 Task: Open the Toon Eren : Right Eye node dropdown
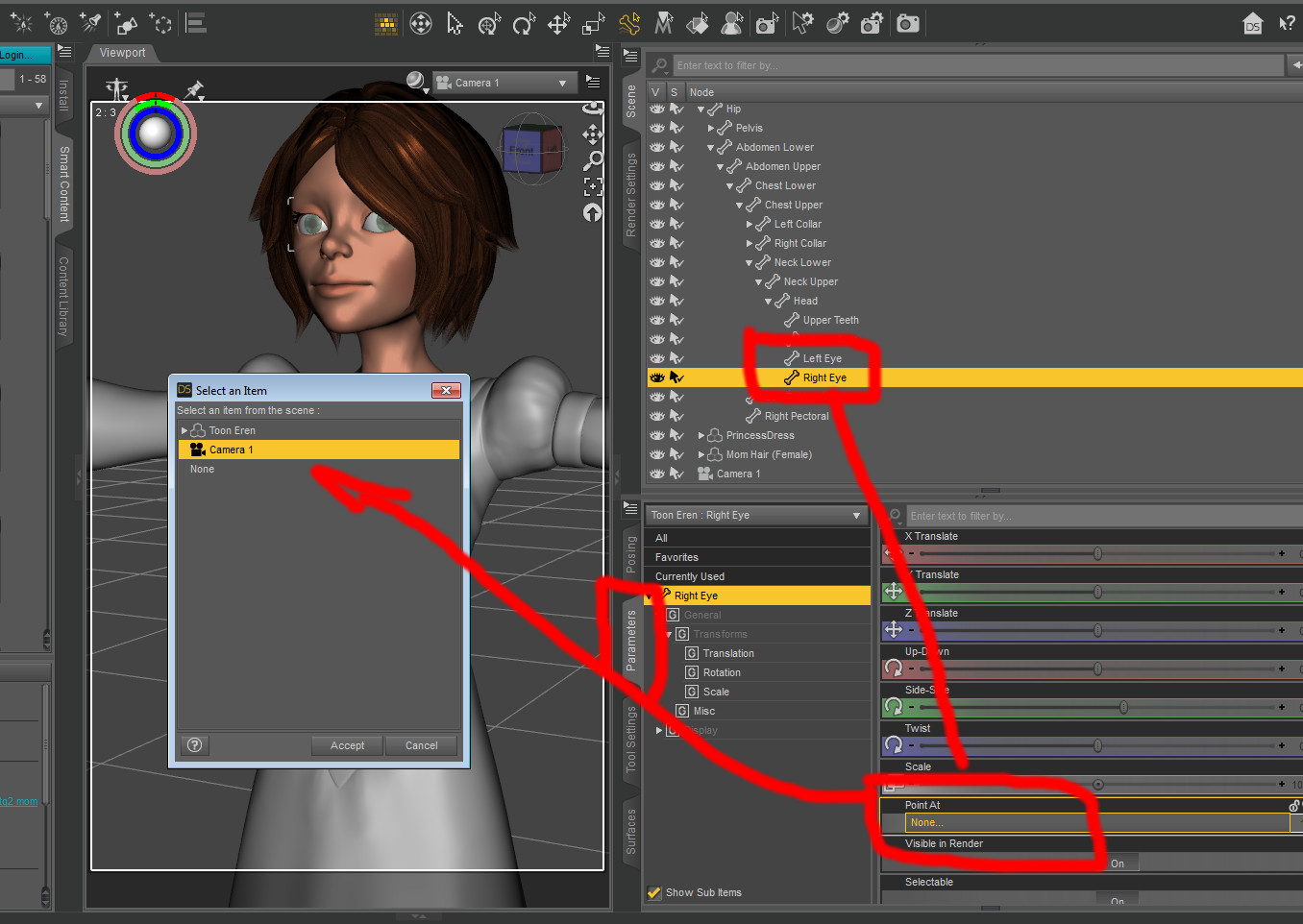point(756,516)
